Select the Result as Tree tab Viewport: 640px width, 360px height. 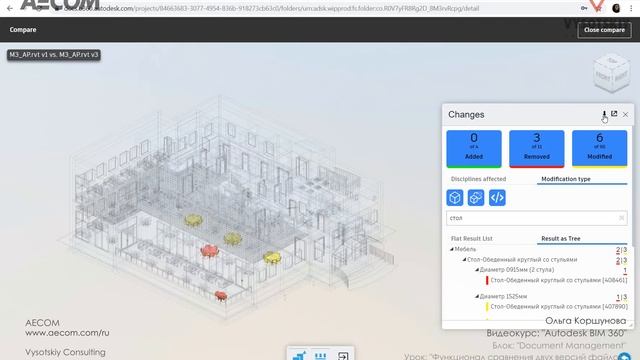(x=561, y=239)
